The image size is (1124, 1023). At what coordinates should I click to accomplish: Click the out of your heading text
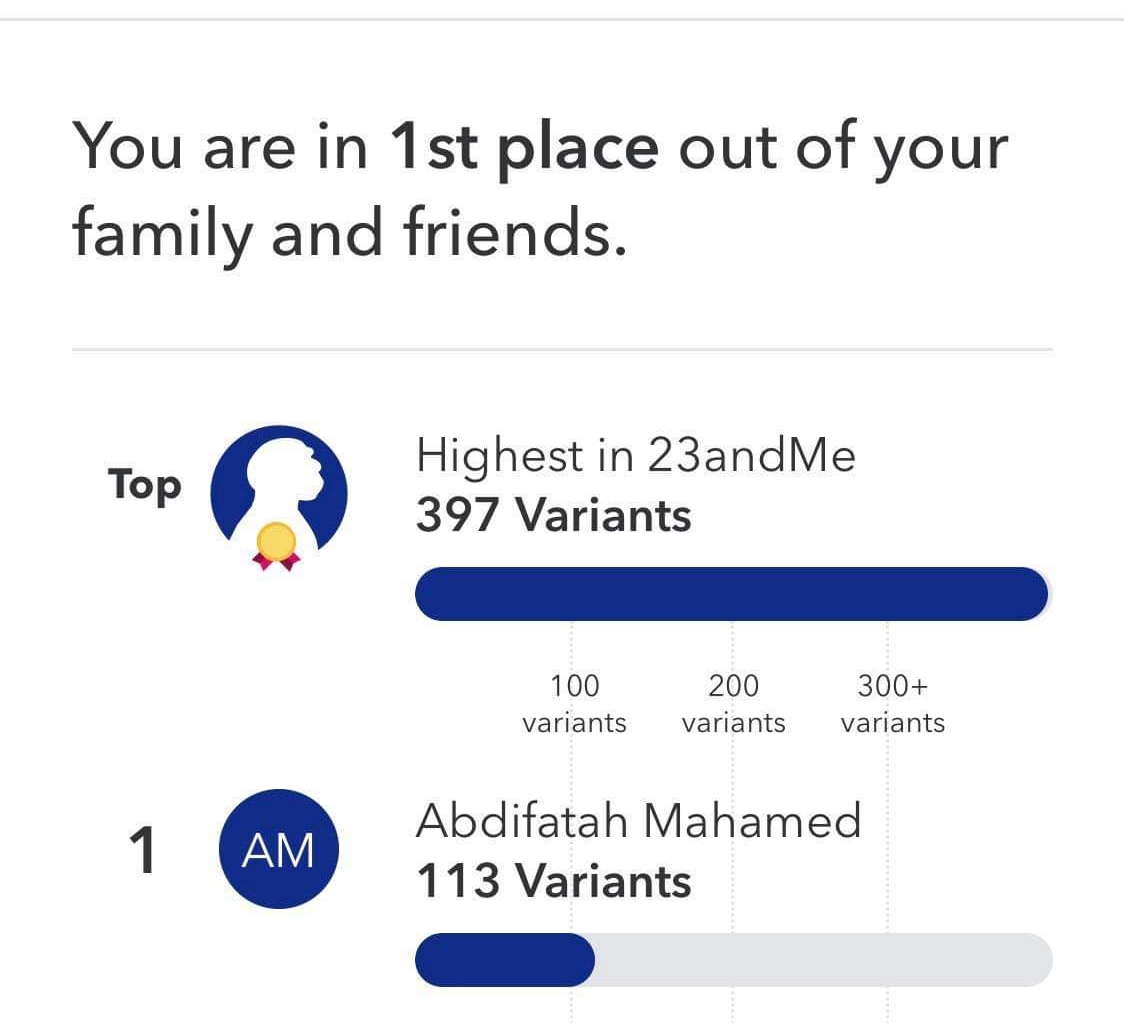click(843, 148)
